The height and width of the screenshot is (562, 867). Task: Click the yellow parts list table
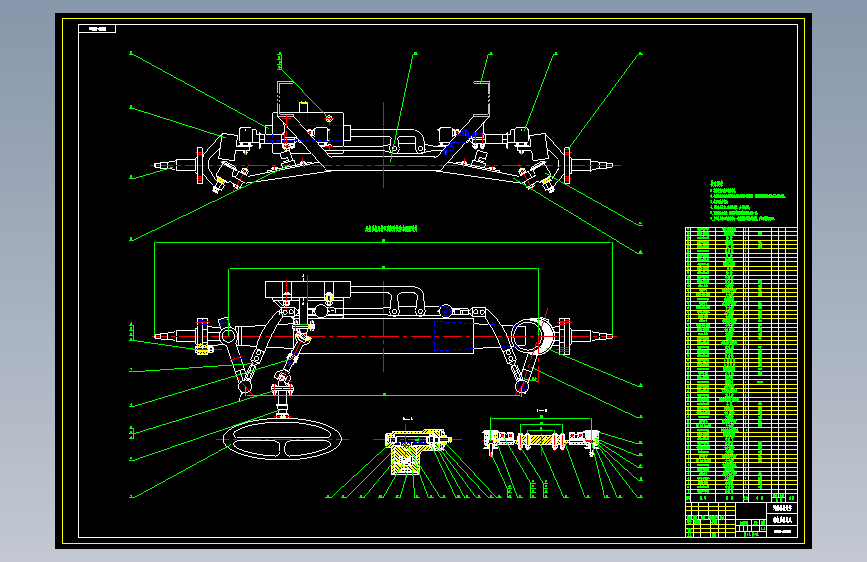(x=741, y=365)
